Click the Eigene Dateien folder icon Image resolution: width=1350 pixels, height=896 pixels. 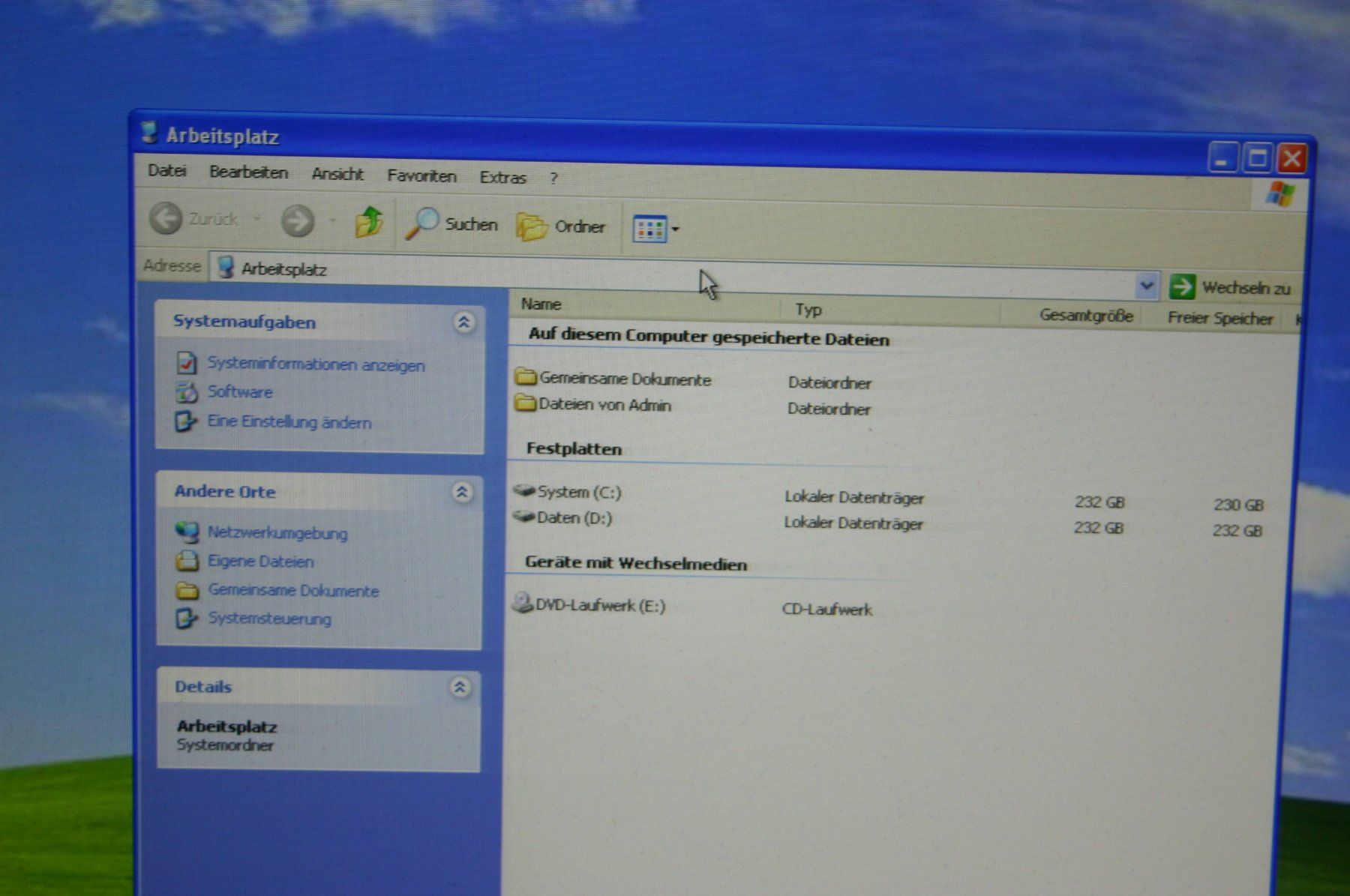pyautogui.click(x=187, y=561)
